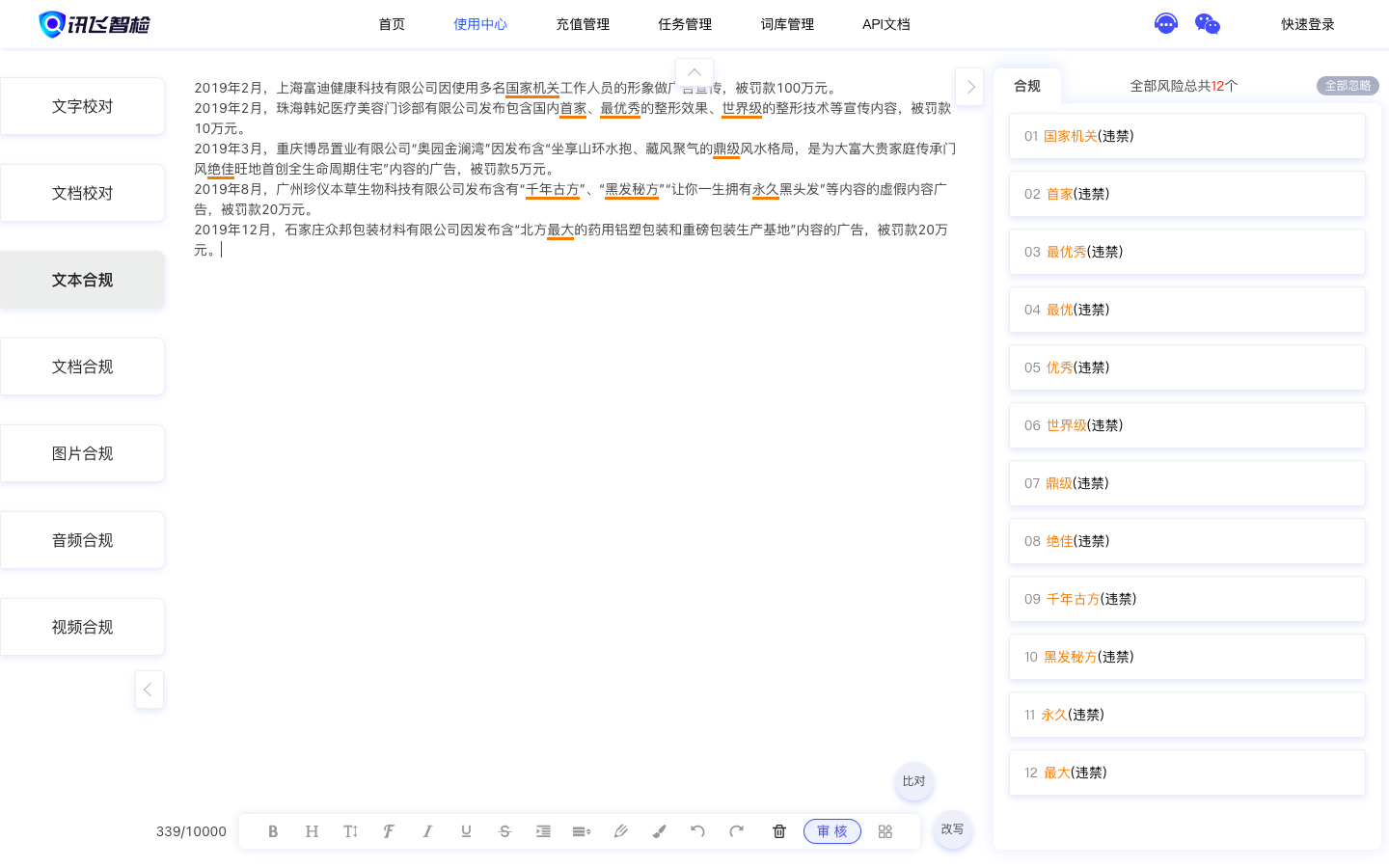Select the background color brush icon

pyautogui.click(x=659, y=831)
